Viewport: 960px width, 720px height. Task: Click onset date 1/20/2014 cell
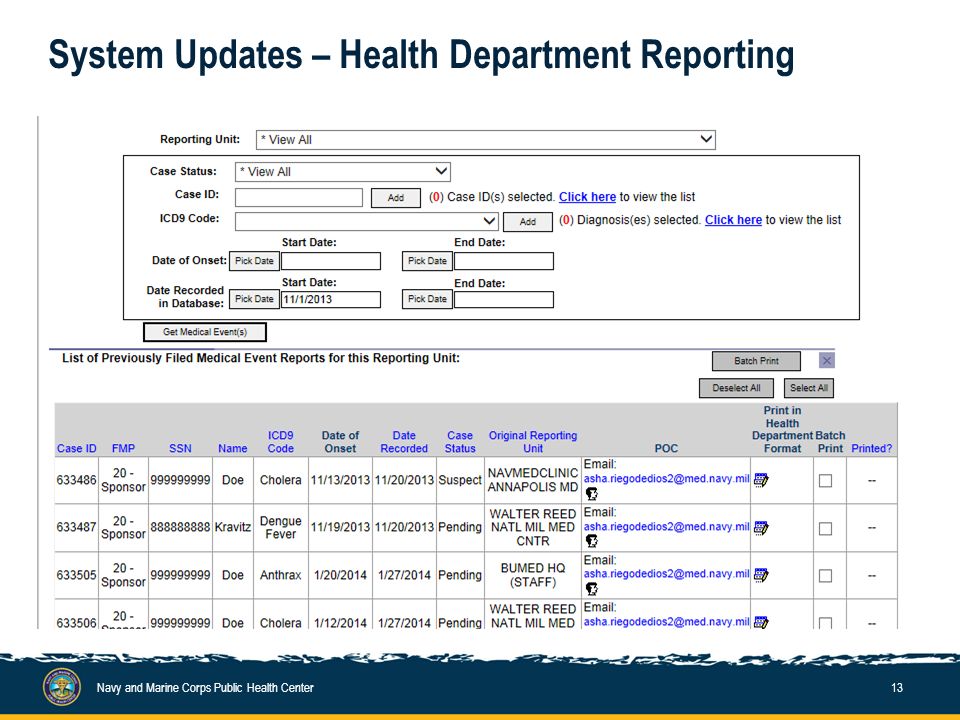(340, 575)
